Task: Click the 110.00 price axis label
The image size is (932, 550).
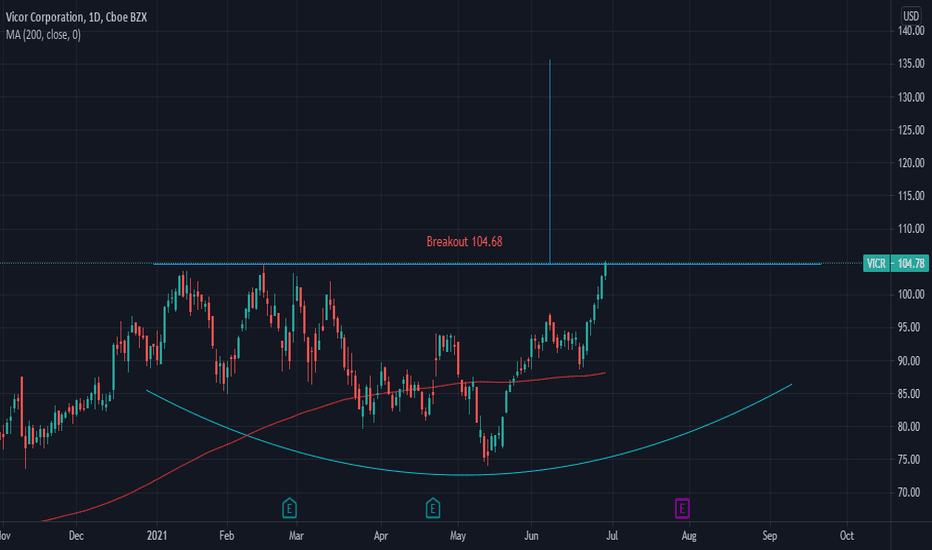Action: 911,228
